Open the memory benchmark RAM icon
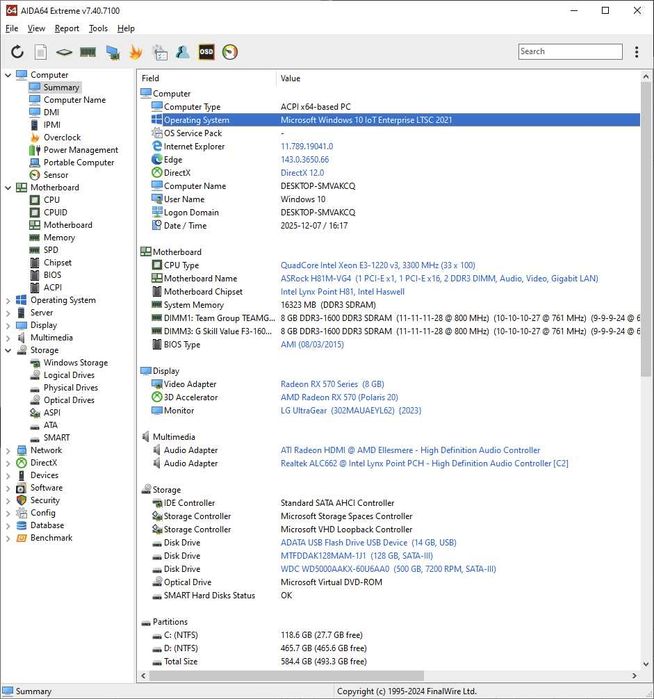The width and height of the screenshot is (654, 699). [88, 52]
